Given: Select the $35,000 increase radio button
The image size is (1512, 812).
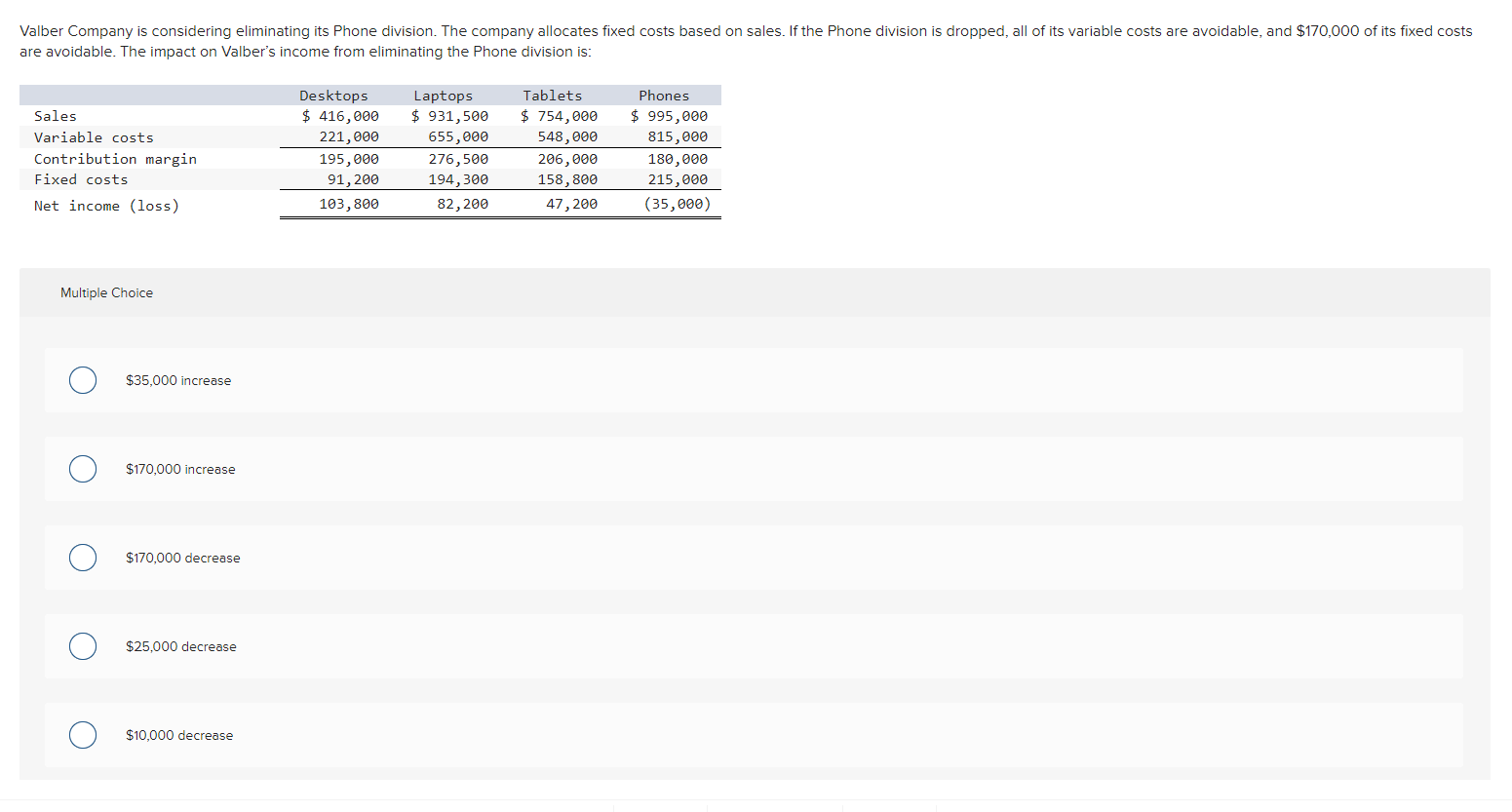Looking at the screenshot, I should tap(82, 380).
